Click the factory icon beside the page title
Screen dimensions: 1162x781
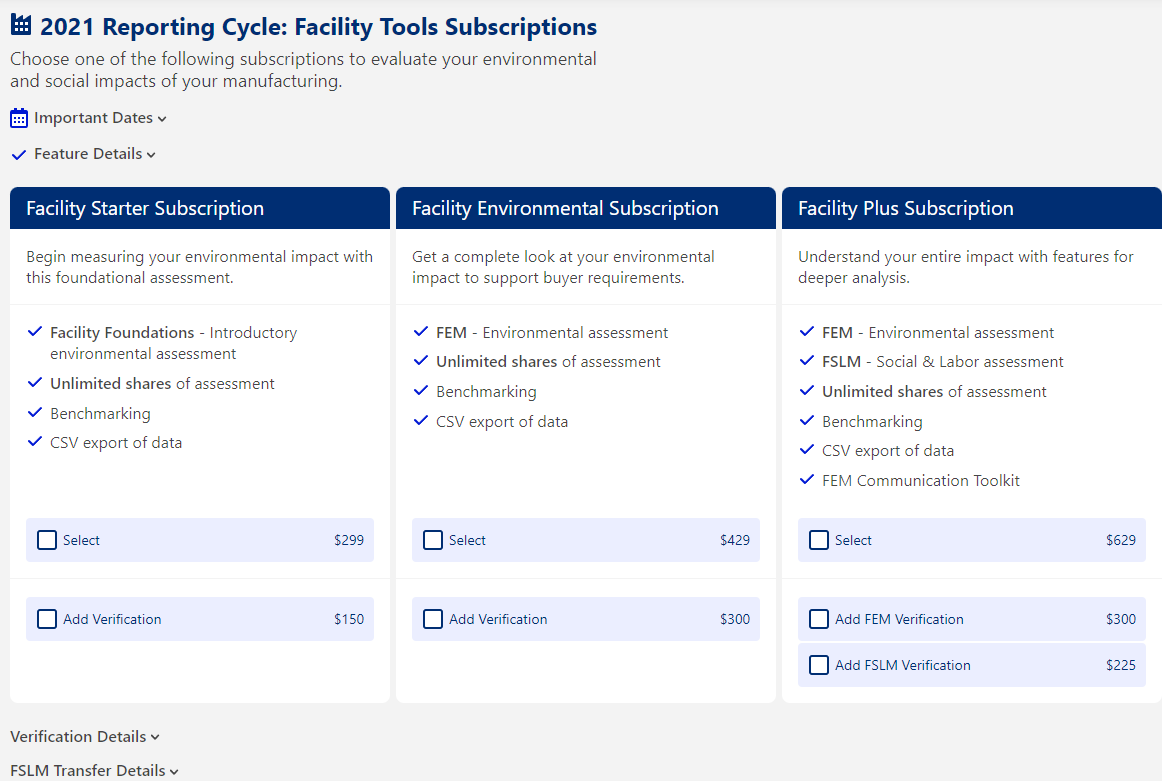[21, 25]
